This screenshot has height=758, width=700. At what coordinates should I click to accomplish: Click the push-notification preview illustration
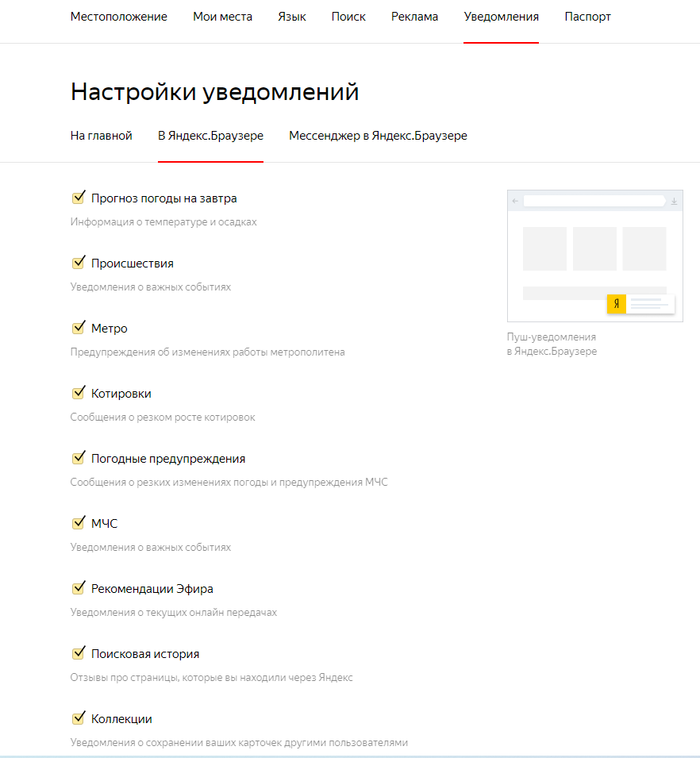pos(595,256)
